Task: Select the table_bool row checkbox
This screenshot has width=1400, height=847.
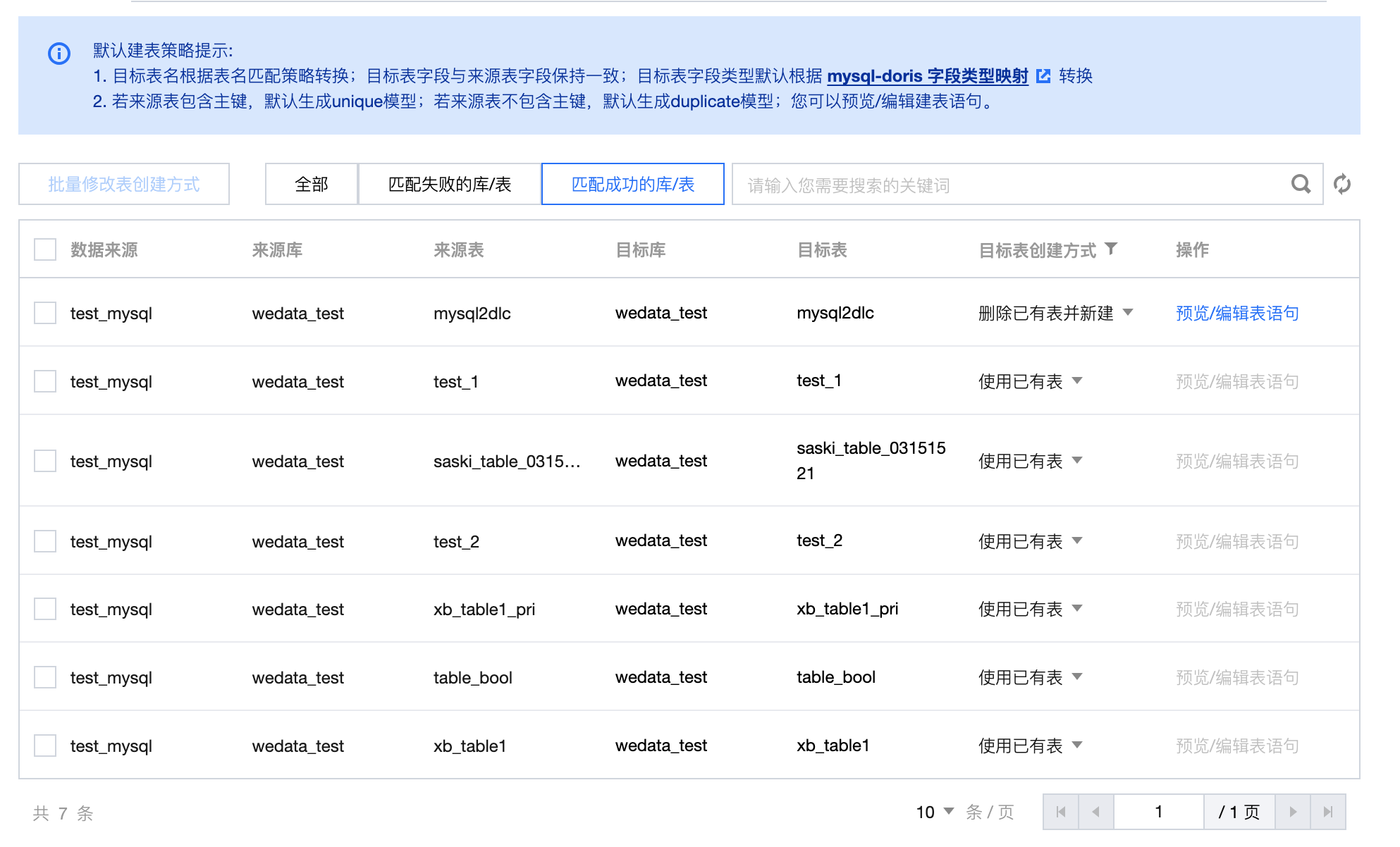Action: (45, 677)
